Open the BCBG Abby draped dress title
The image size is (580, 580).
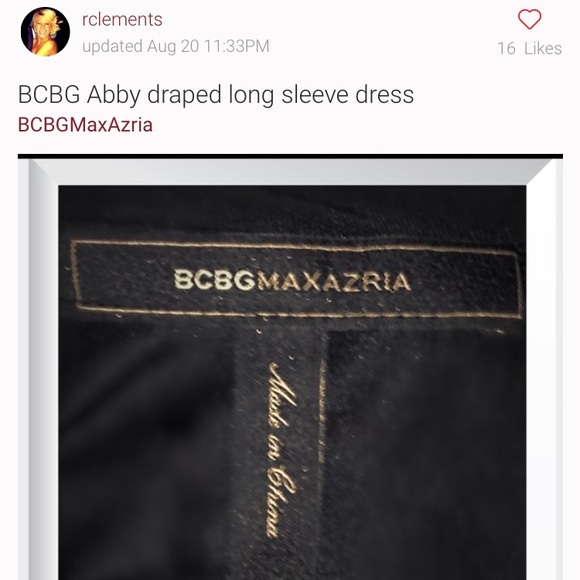pos(216,95)
